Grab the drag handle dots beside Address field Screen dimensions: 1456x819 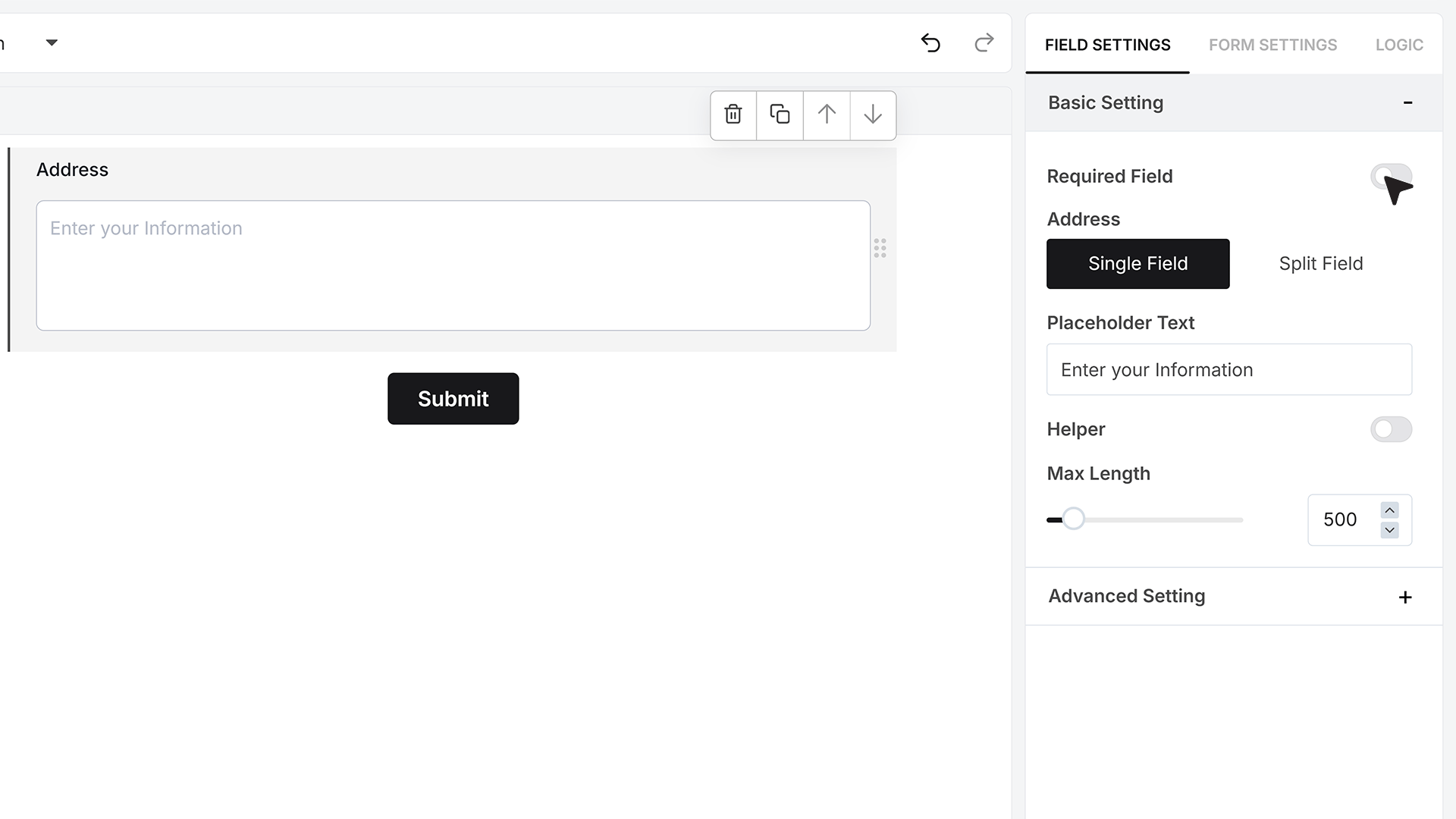pos(880,248)
